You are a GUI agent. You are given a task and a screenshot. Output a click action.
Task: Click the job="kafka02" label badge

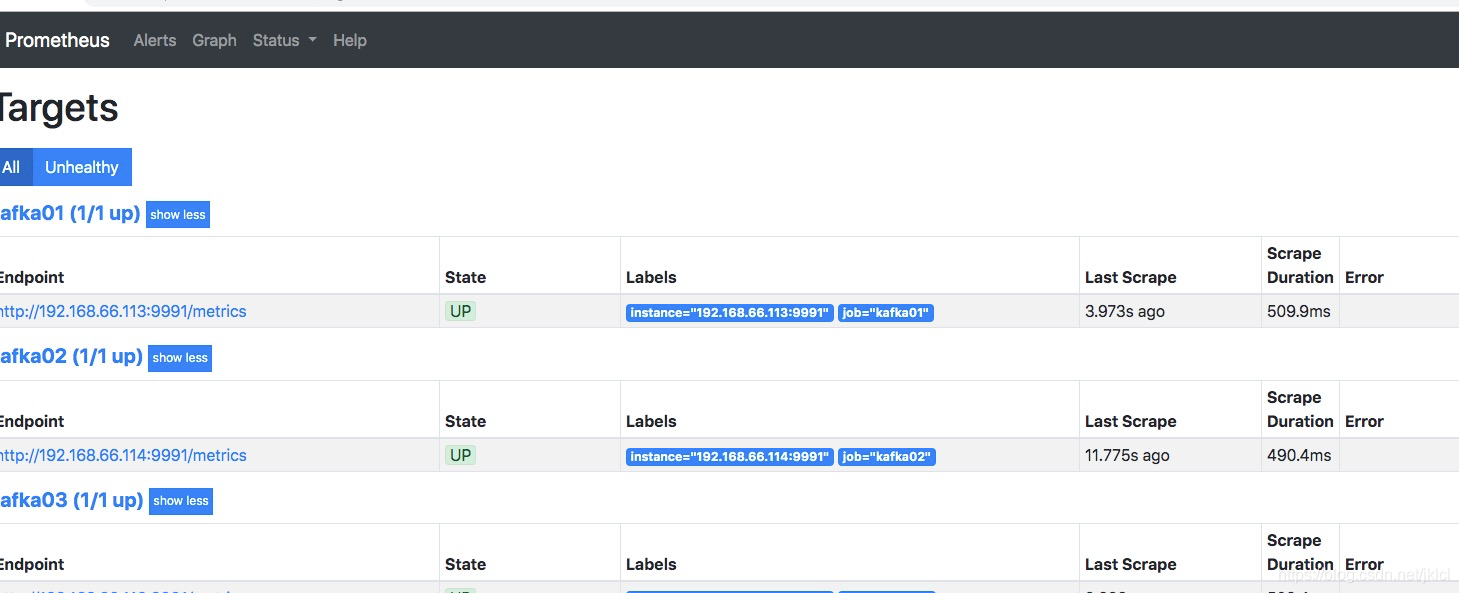[886, 457]
